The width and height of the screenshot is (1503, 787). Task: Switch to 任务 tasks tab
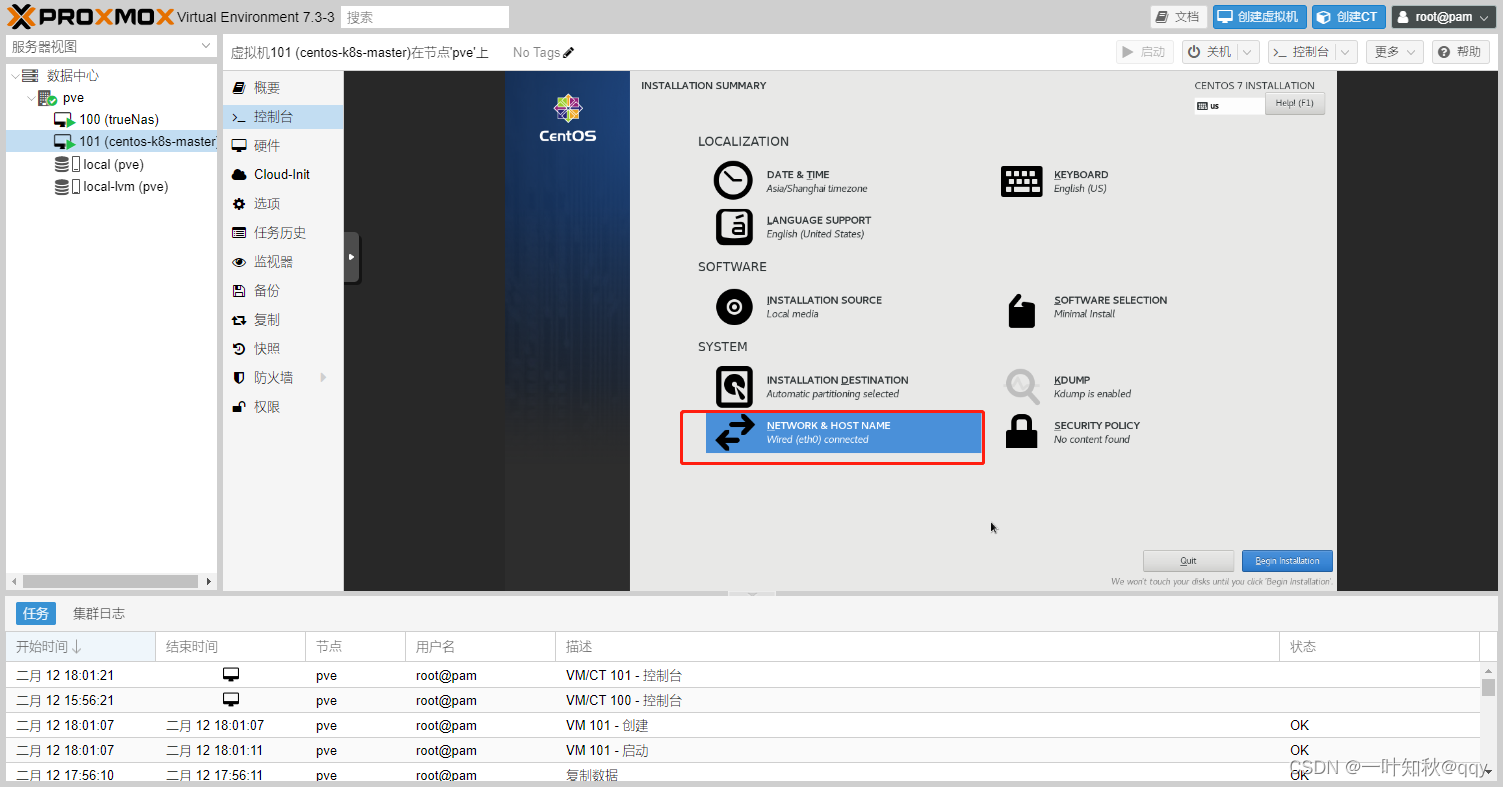(36, 614)
